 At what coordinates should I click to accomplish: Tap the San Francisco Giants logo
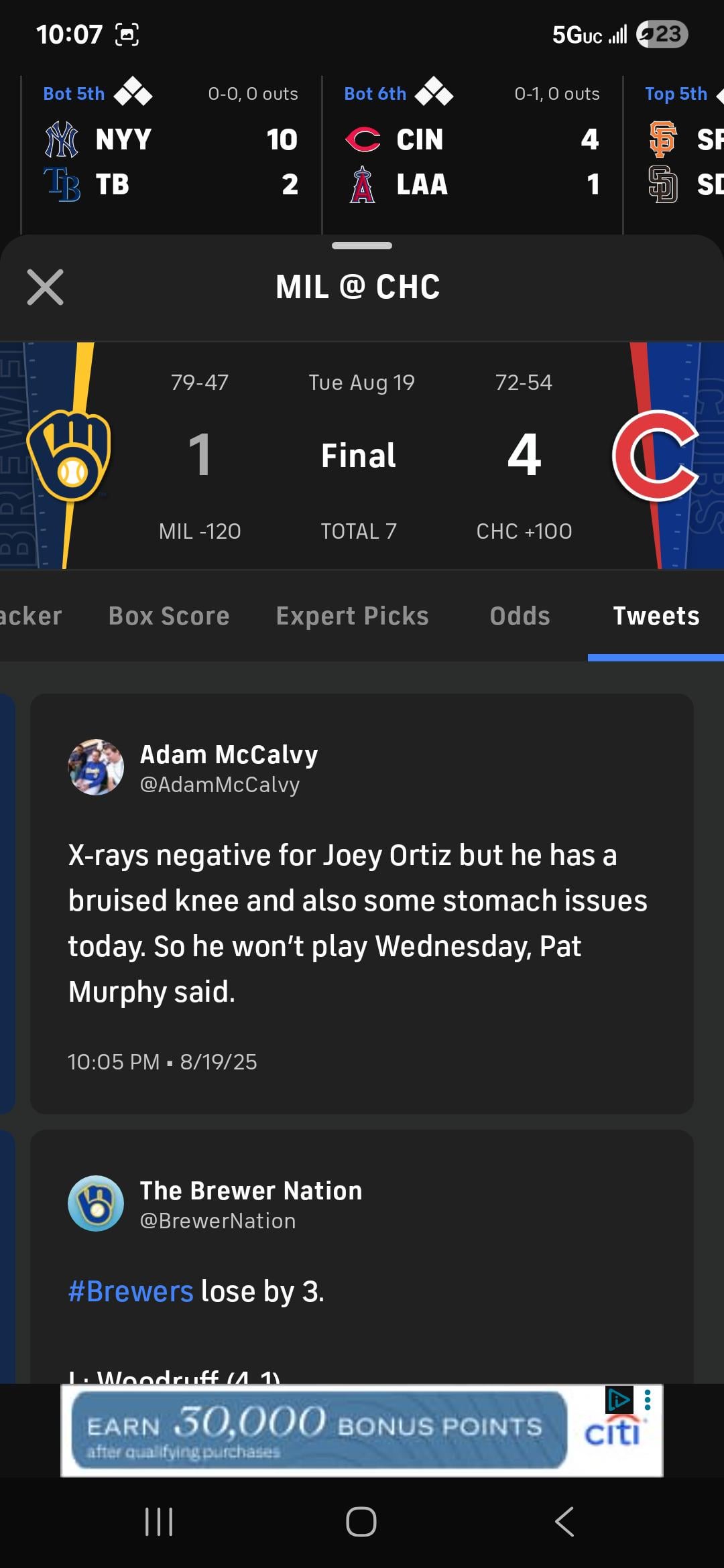click(663, 139)
